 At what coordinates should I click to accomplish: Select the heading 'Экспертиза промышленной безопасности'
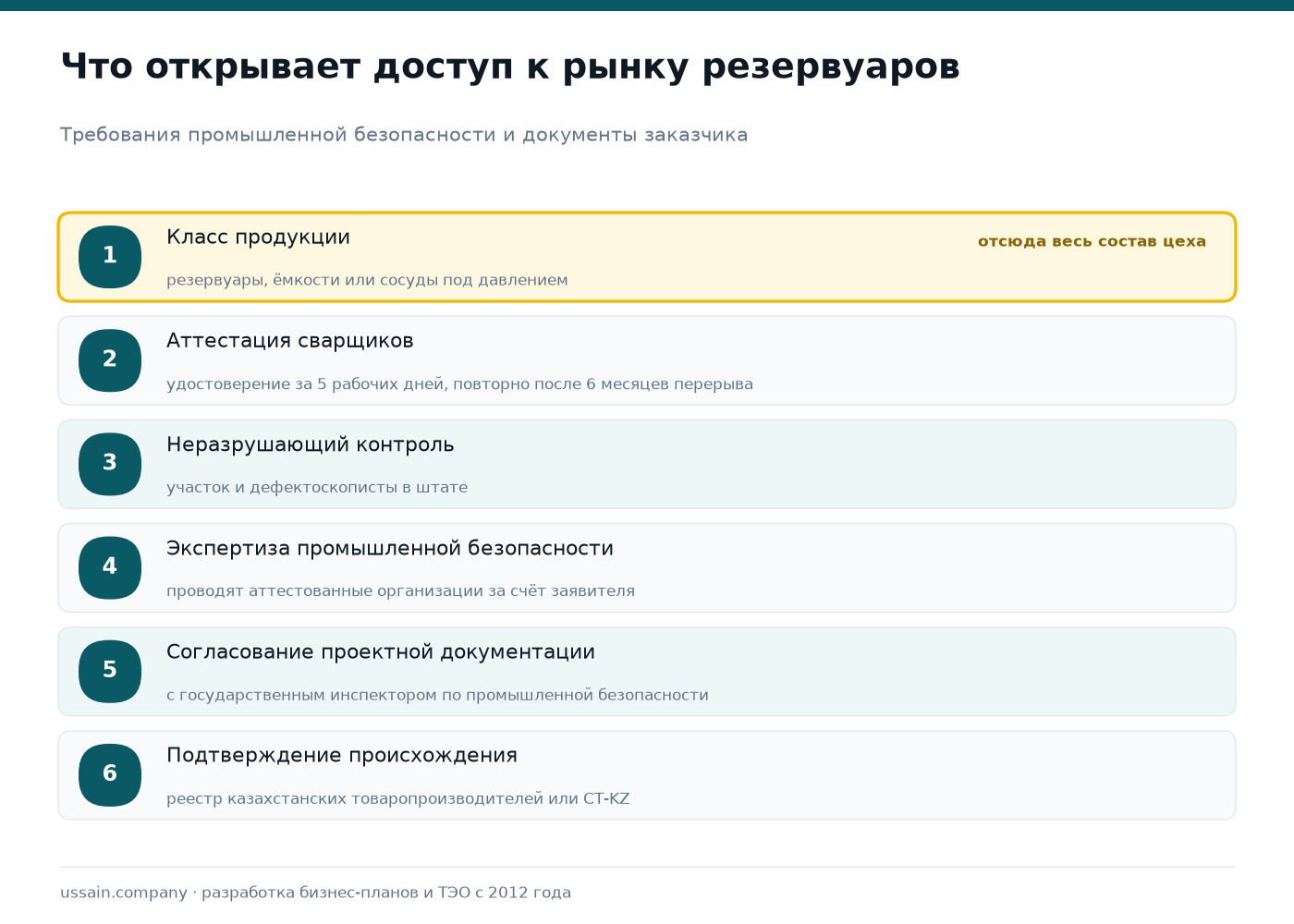[x=389, y=549]
